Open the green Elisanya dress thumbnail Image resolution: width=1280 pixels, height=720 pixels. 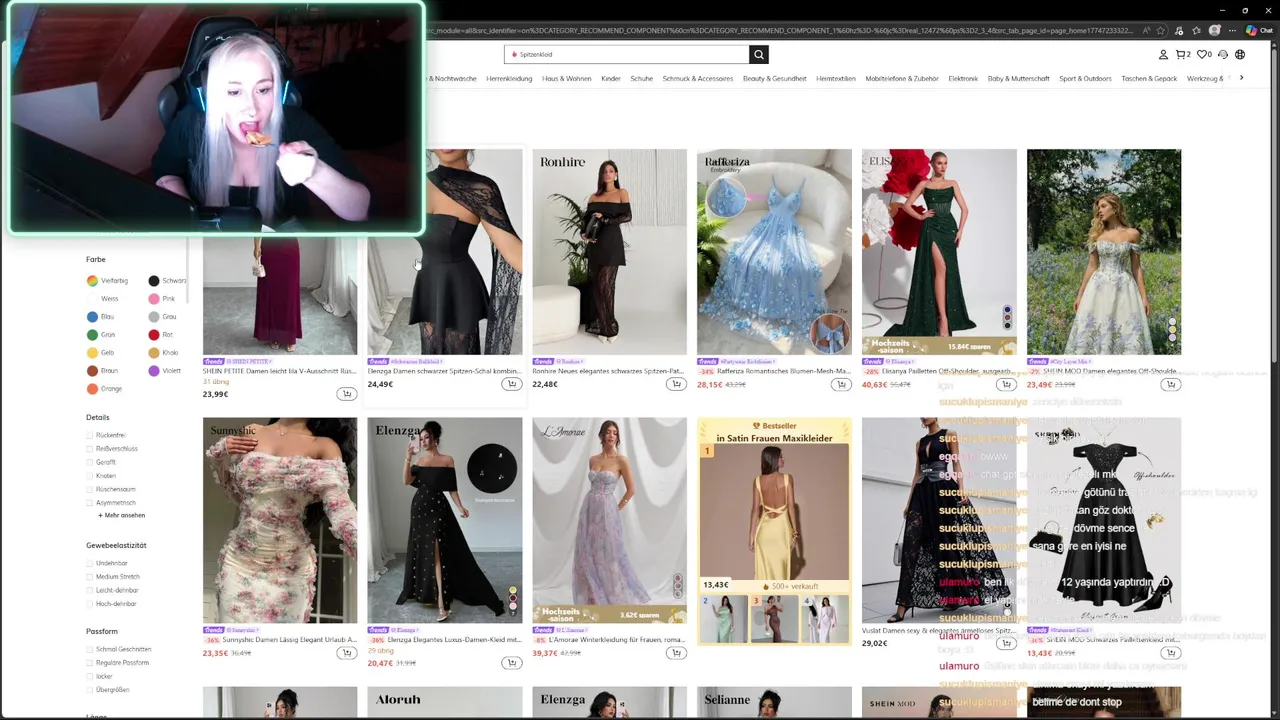(x=939, y=252)
